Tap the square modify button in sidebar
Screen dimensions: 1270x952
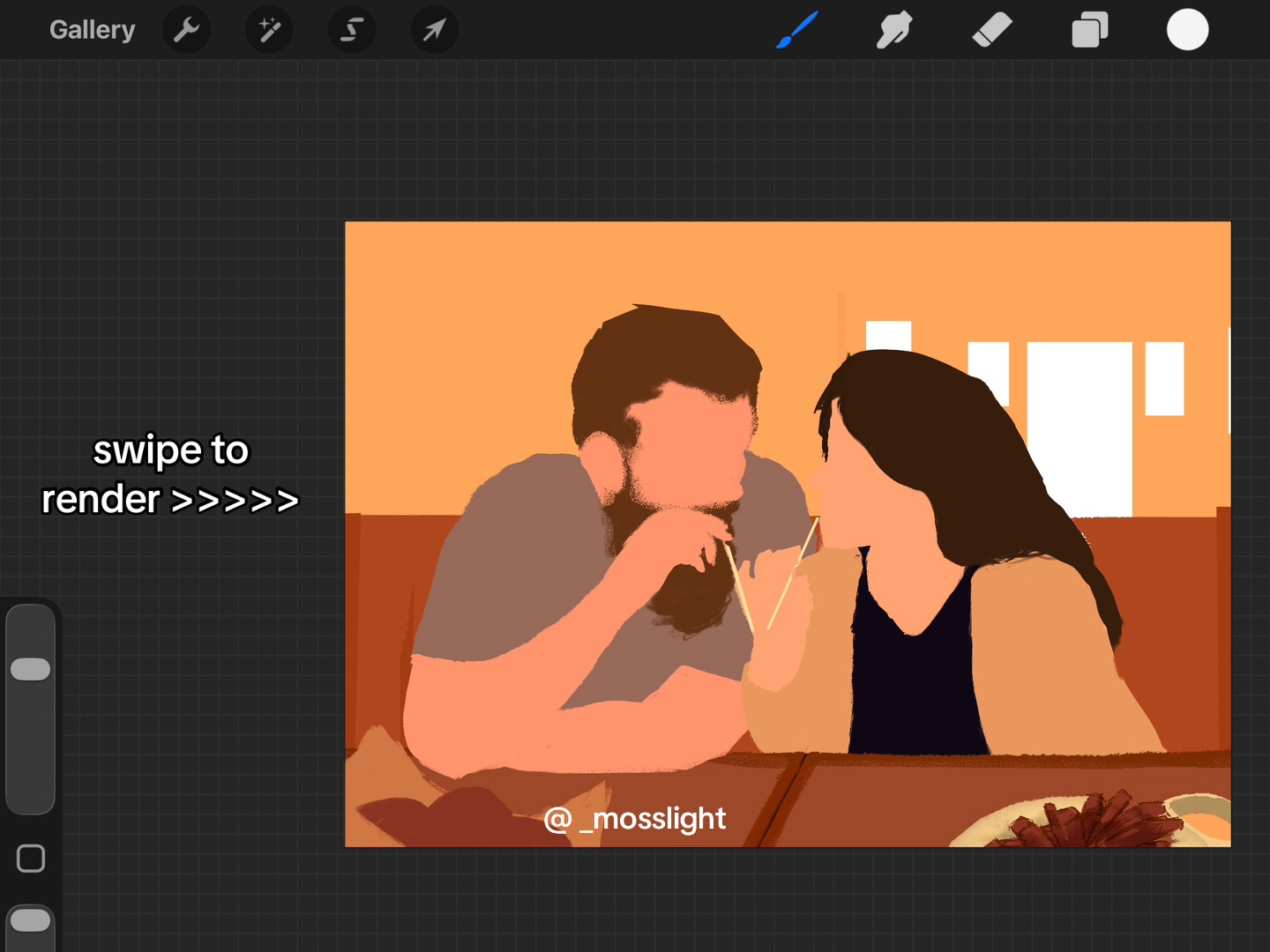click(x=31, y=858)
